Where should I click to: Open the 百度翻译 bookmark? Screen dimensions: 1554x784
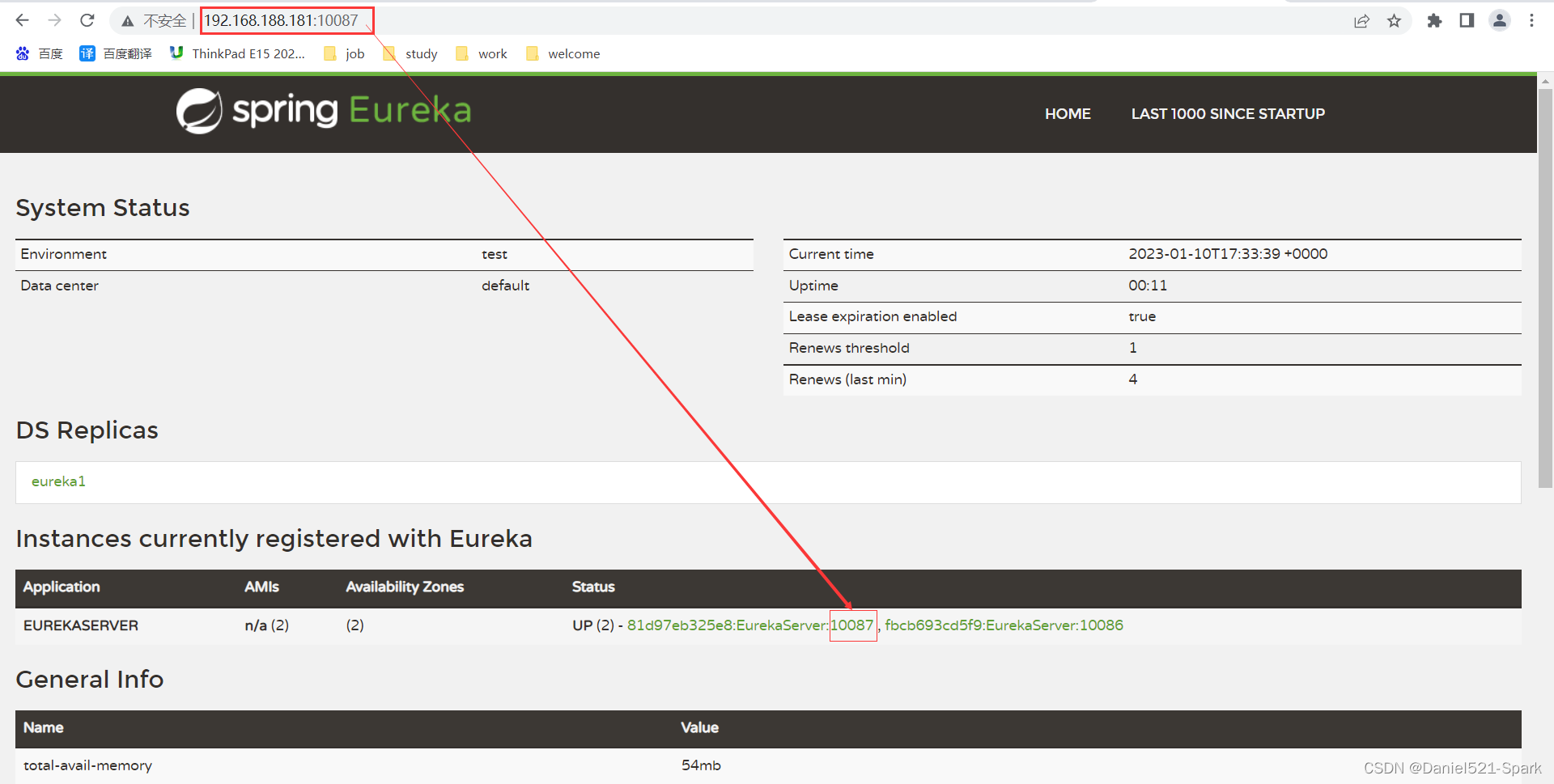[x=116, y=53]
